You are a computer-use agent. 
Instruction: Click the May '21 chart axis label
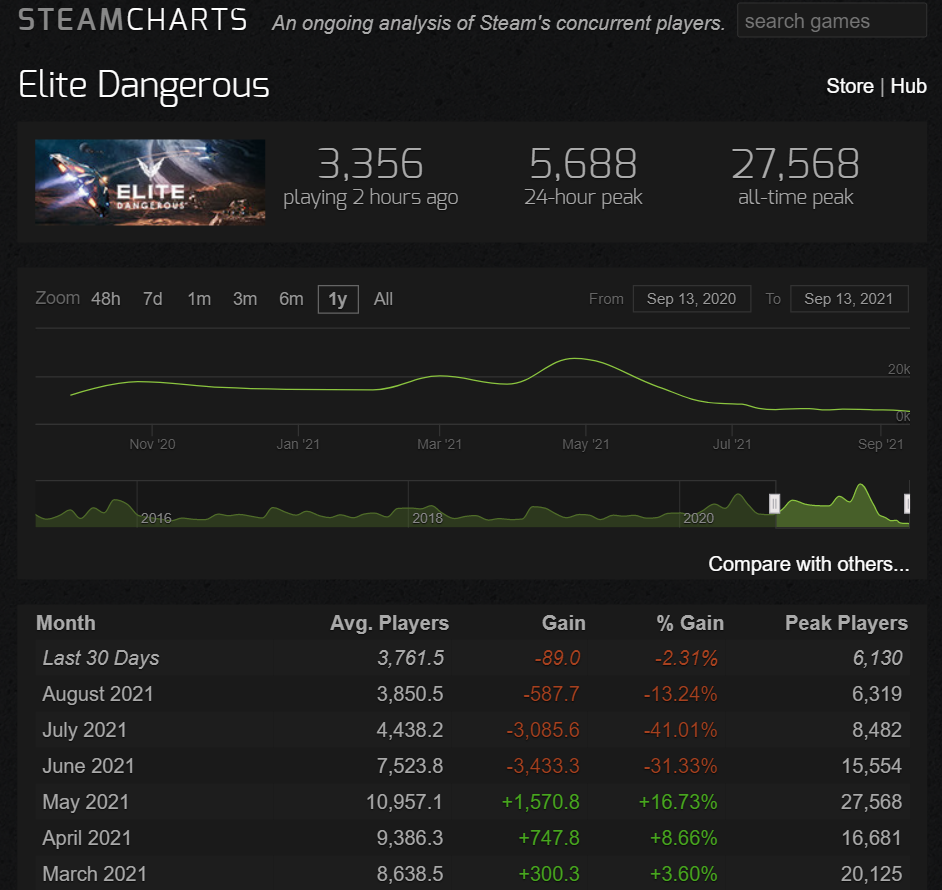(586, 444)
